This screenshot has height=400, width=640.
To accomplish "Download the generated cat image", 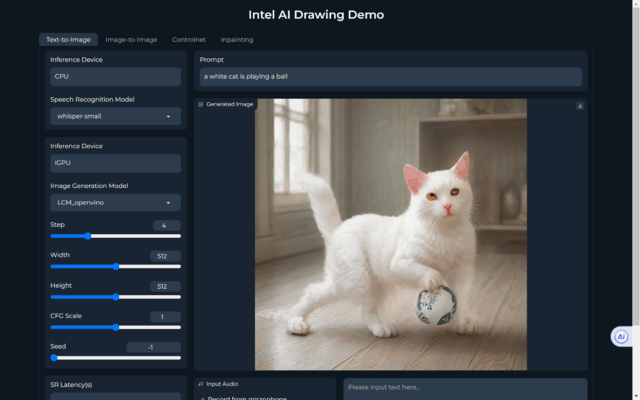I will click(x=580, y=106).
